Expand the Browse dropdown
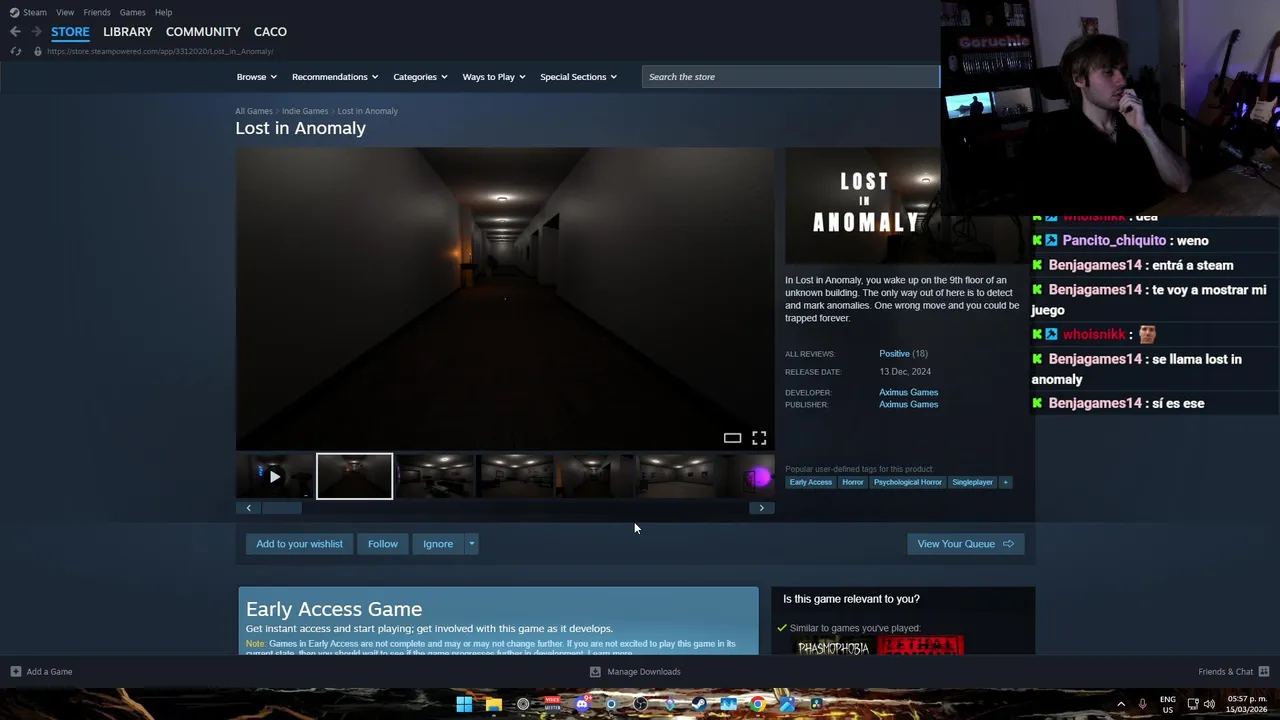 (x=256, y=77)
